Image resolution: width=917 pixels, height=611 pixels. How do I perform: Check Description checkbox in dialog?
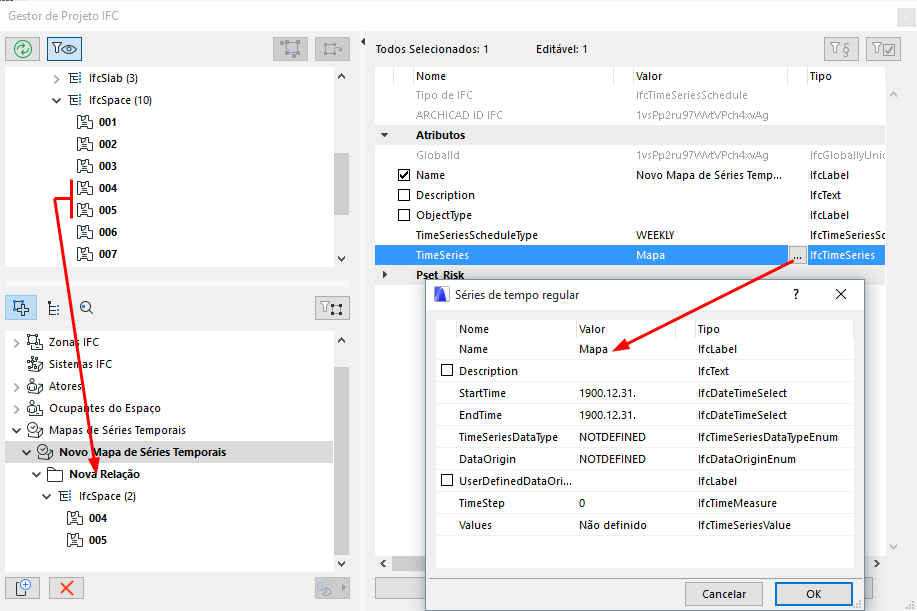click(x=447, y=371)
